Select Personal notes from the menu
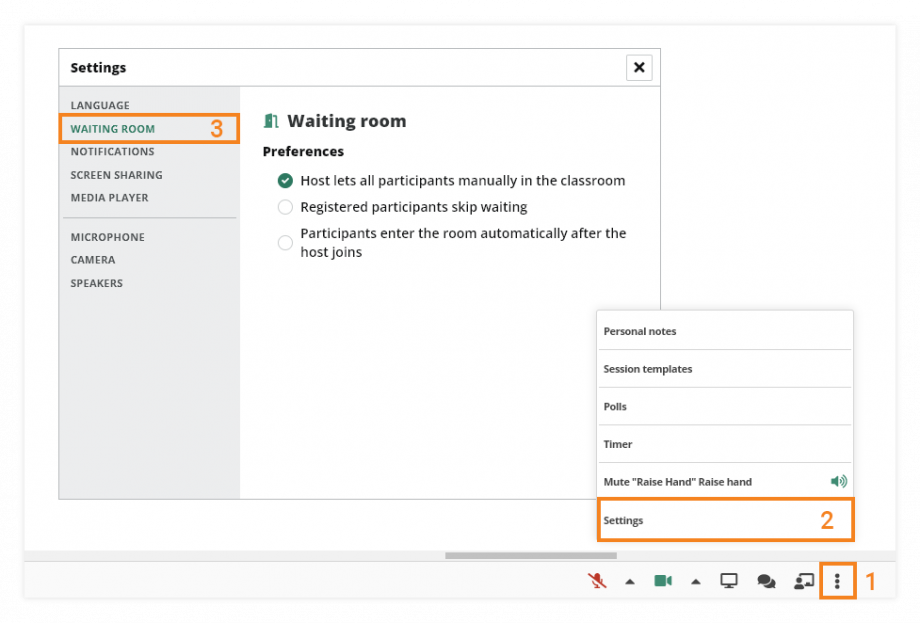This screenshot has height=623, width=920. click(640, 331)
